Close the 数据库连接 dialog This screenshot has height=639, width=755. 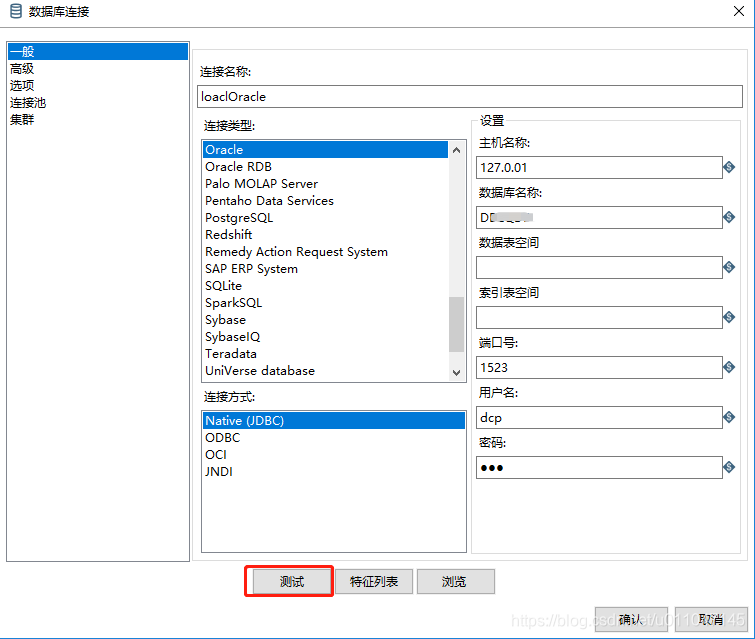(739, 11)
